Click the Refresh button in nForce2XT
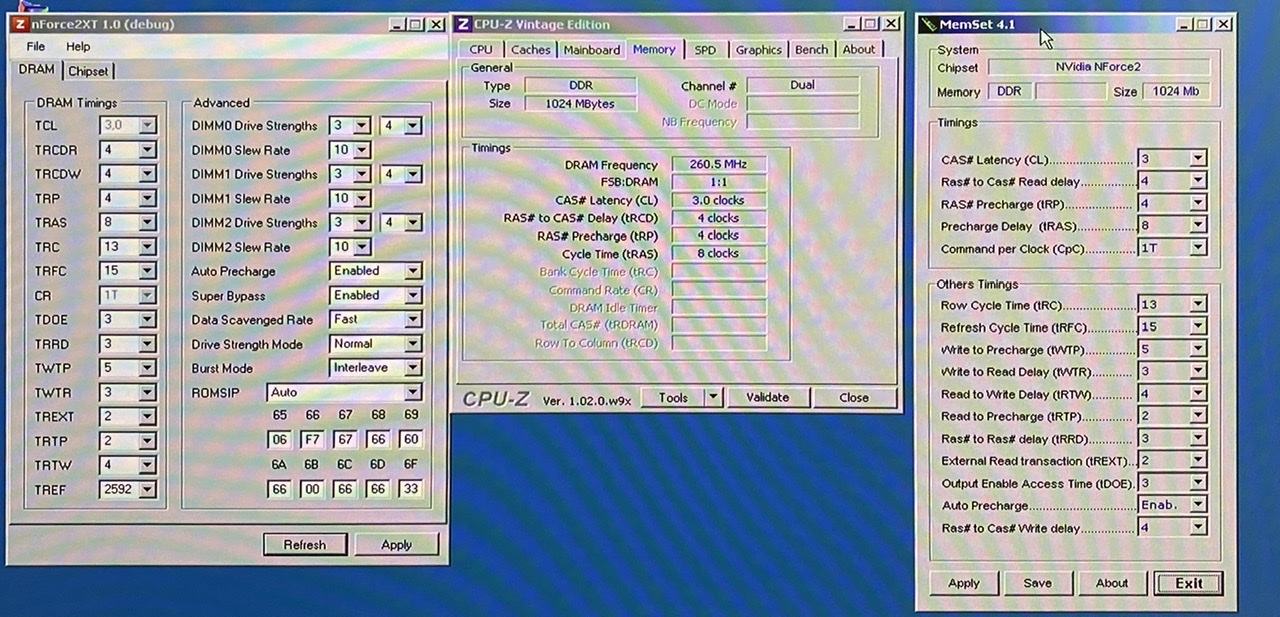Viewport: 1280px width, 617px height. tap(304, 544)
